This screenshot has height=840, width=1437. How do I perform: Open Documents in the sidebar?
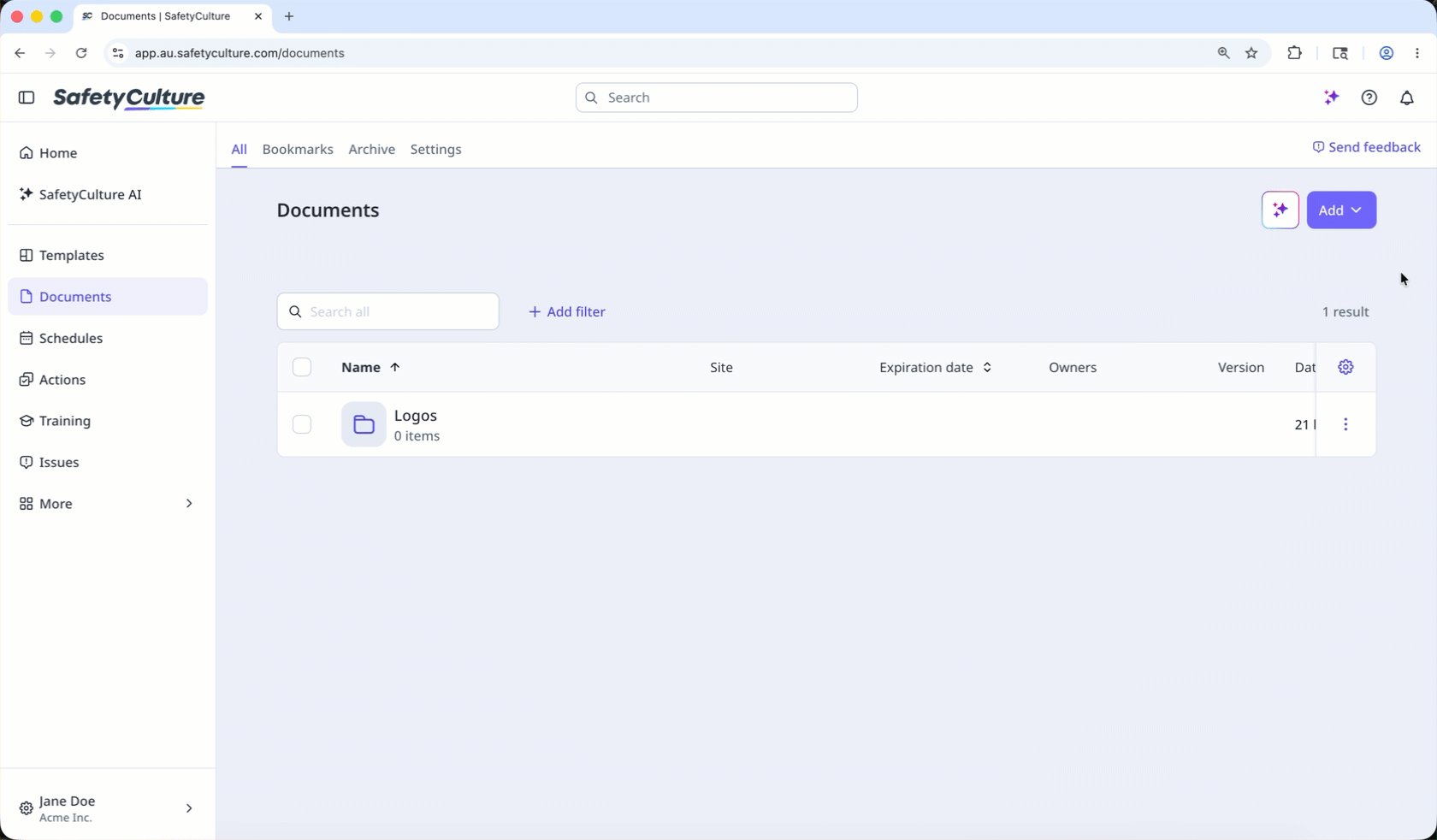pyautogui.click(x=108, y=297)
